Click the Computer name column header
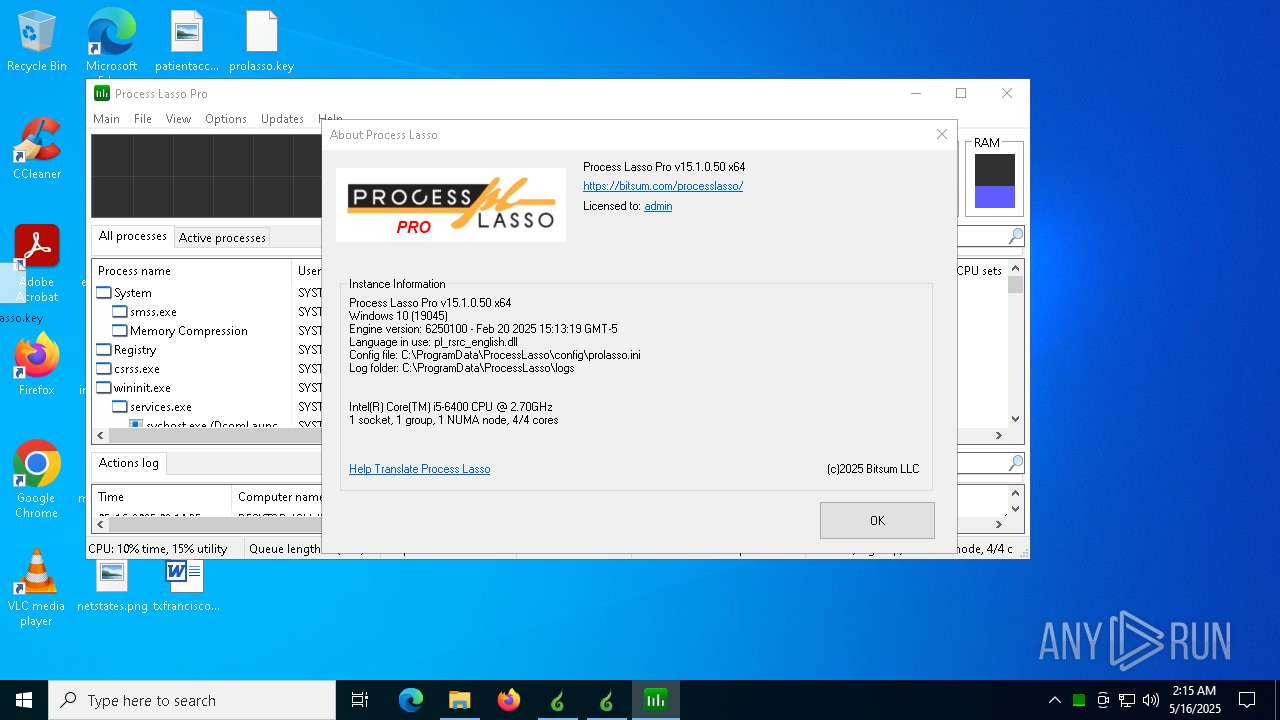1280x720 pixels. (278, 497)
